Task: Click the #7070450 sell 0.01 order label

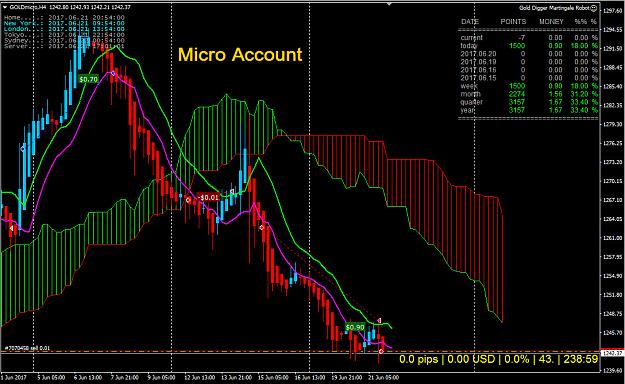Action: tap(27, 348)
